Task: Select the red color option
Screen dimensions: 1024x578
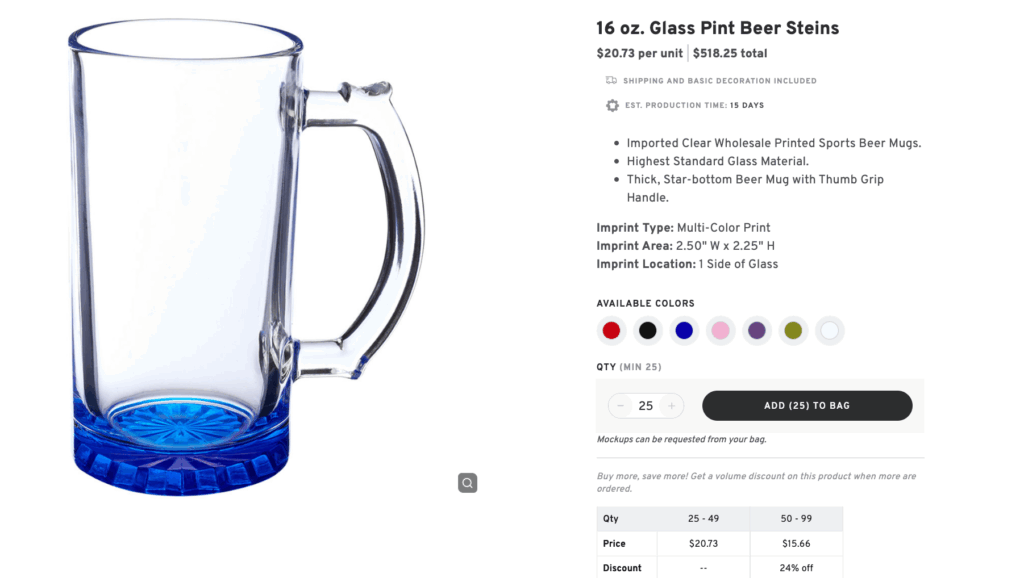Action: pyautogui.click(x=611, y=330)
